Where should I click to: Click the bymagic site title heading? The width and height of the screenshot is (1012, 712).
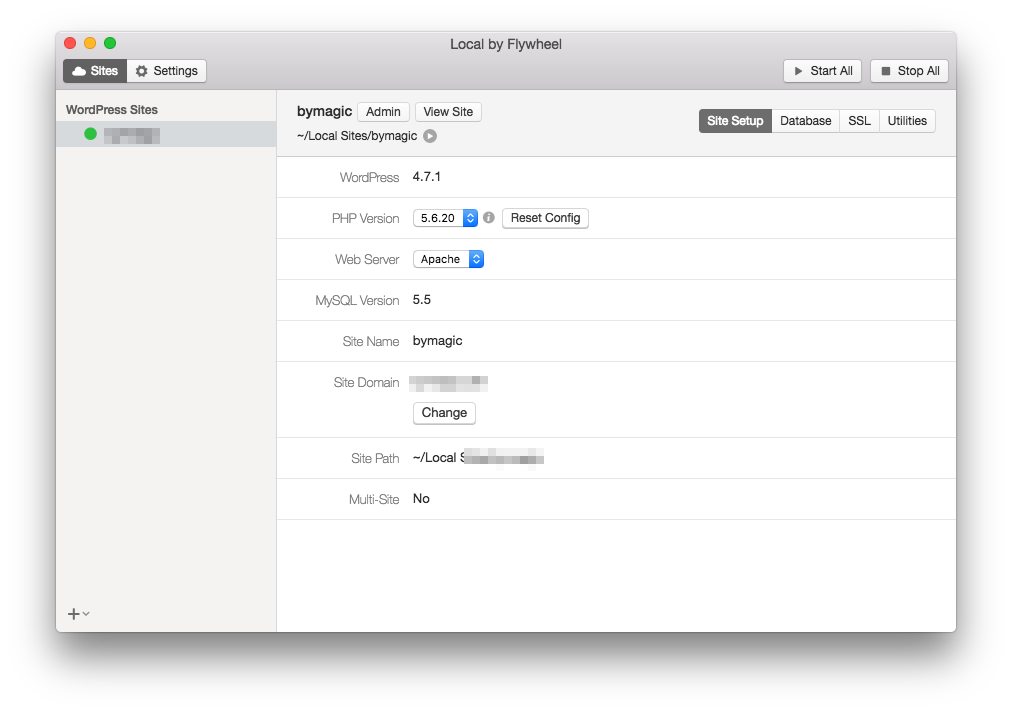(x=325, y=112)
